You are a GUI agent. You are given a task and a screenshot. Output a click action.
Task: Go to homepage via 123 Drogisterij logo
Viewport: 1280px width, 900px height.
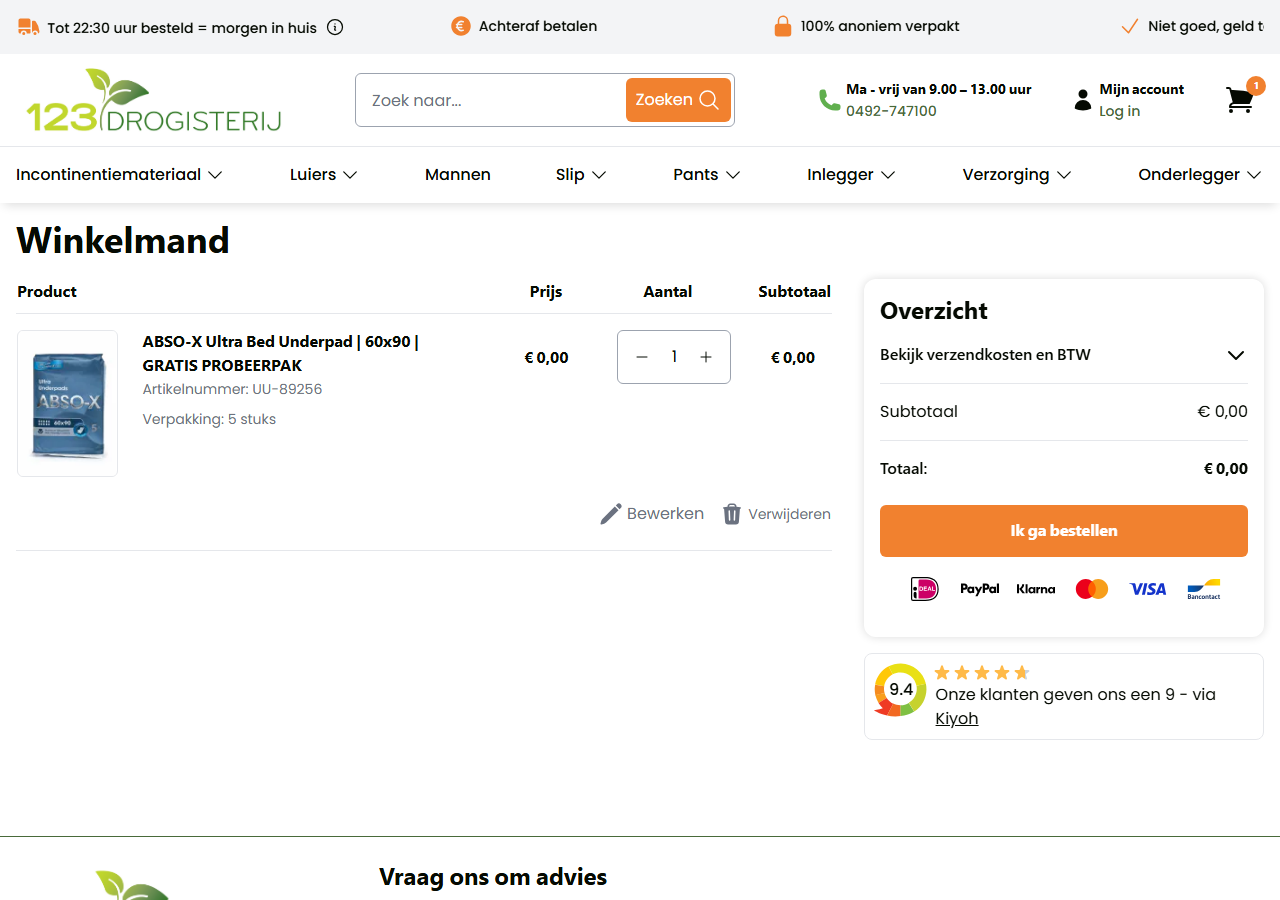pyautogui.click(x=153, y=100)
